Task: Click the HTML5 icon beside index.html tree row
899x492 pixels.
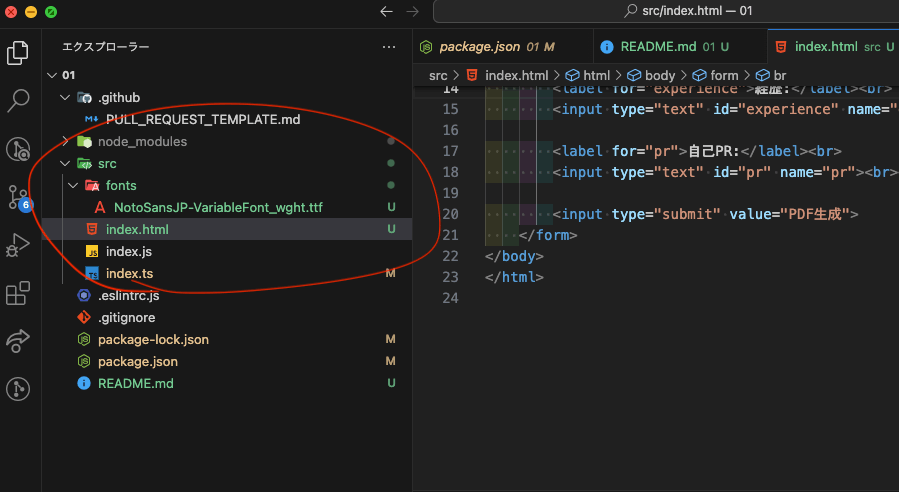Action: pos(92,229)
